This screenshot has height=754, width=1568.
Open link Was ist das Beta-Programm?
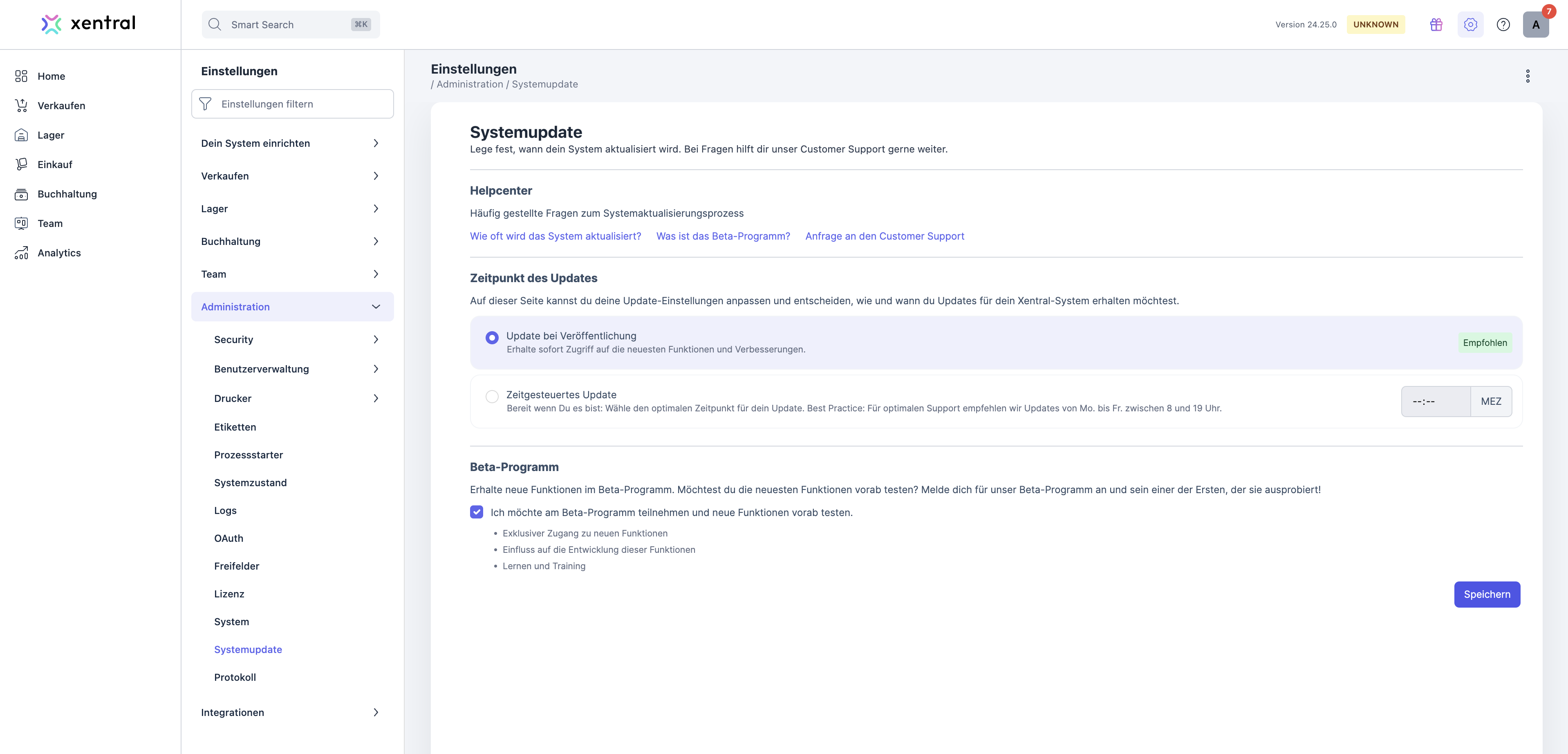point(723,236)
